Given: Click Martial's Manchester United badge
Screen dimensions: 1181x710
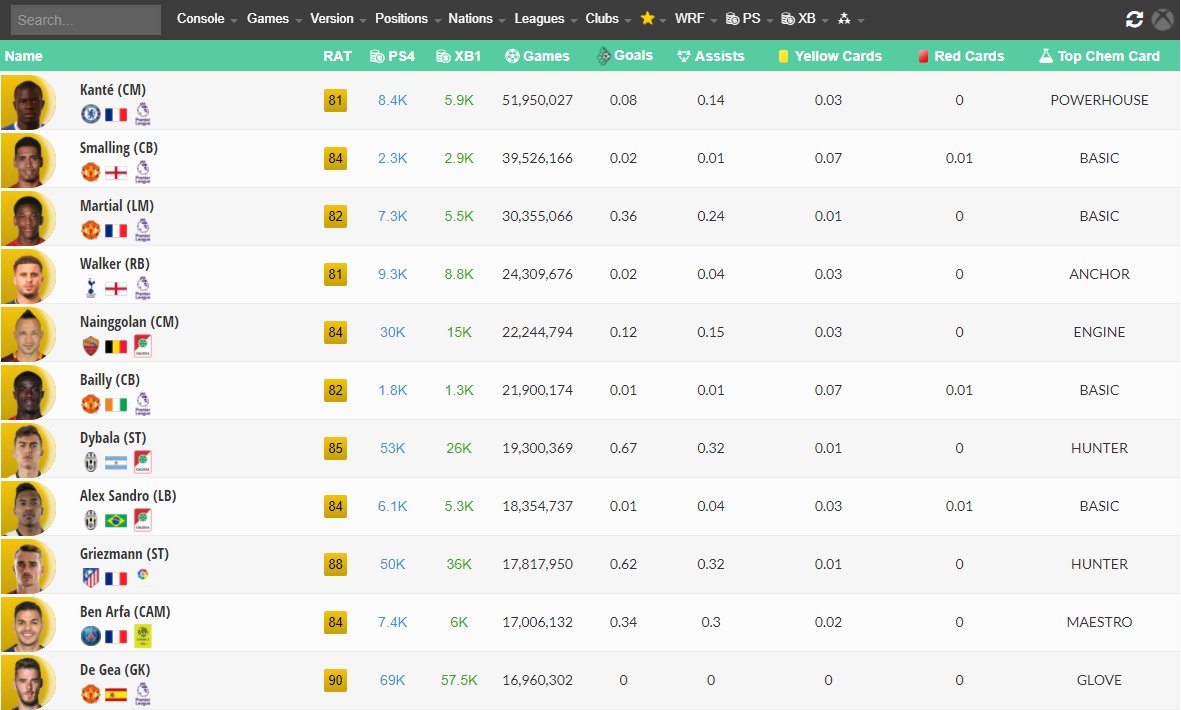Looking at the screenshot, I should coord(90,230).
